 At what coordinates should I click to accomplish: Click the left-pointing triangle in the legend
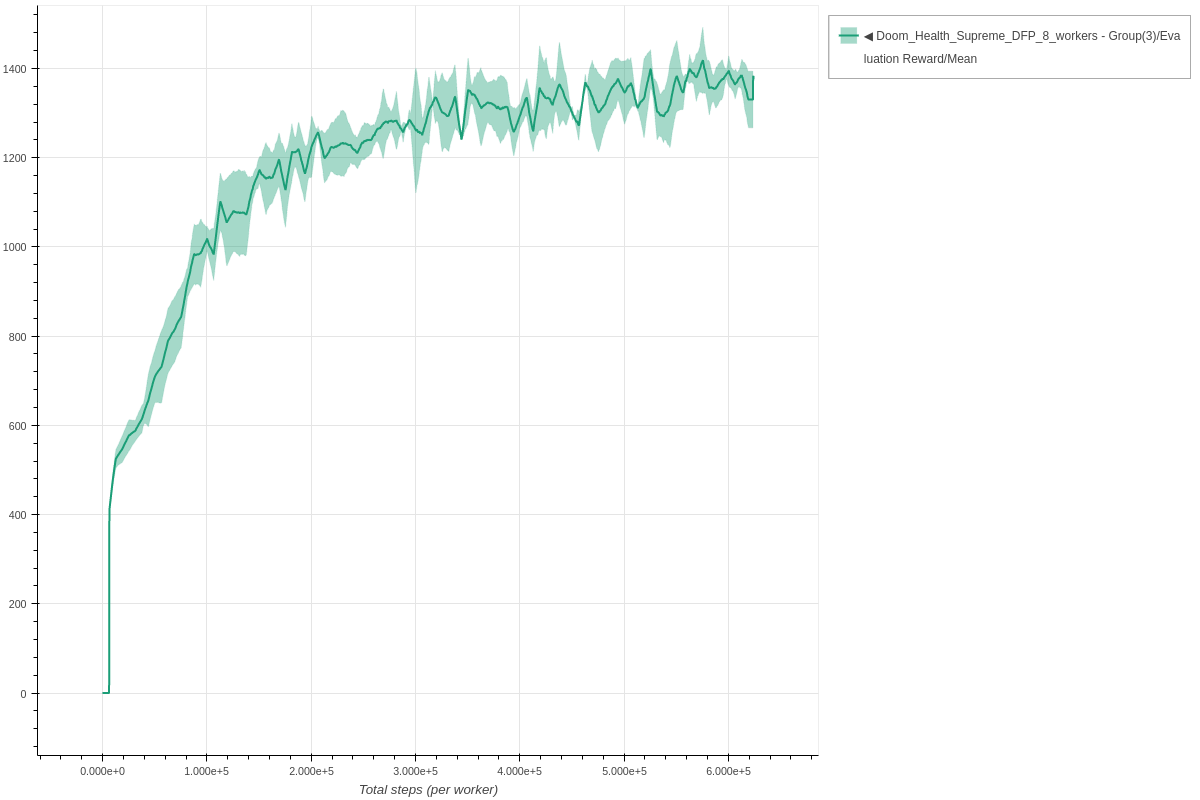pyautogui.click(x=868, y=36)
